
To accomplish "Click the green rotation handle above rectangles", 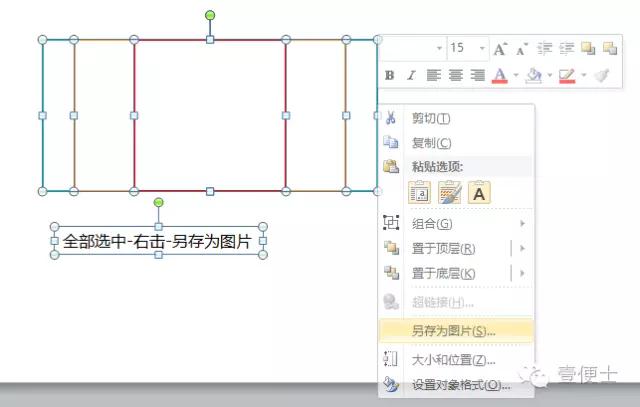I will coord(210,16).
